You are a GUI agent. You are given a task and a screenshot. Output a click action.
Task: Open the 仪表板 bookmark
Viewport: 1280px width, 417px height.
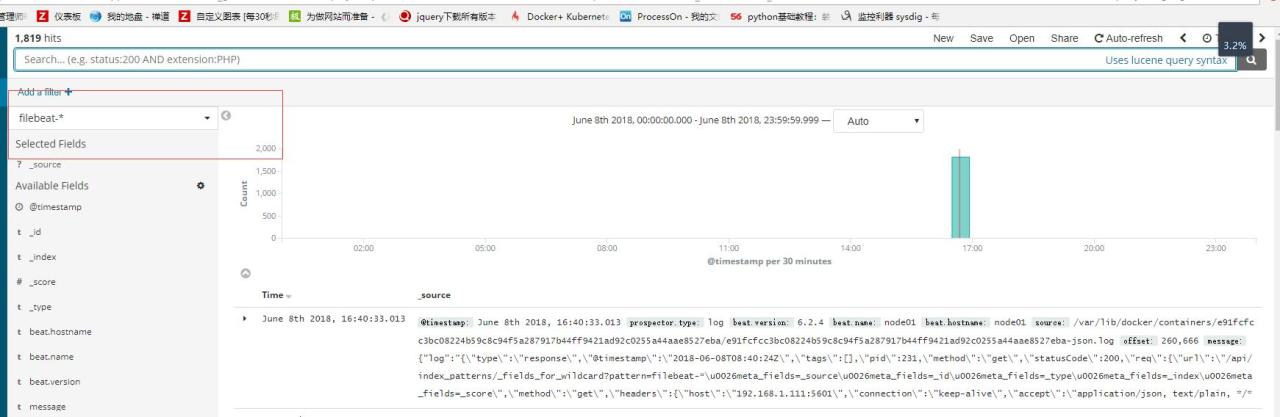click(x=58, y=17)
